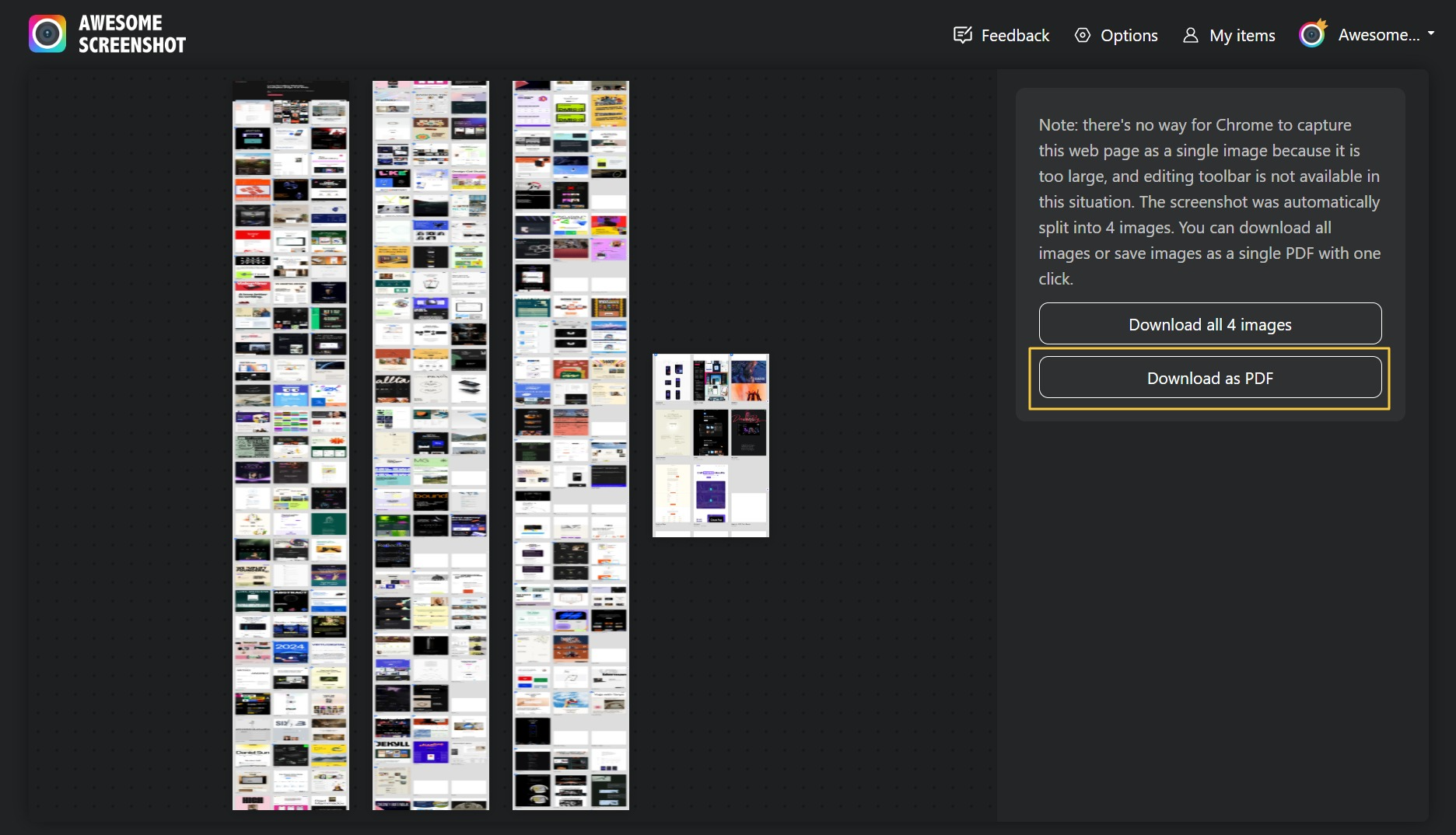The image size is (1456, 835).
Task: Open the Options page
Action: pyautogui.click(x=1129, y=35)
